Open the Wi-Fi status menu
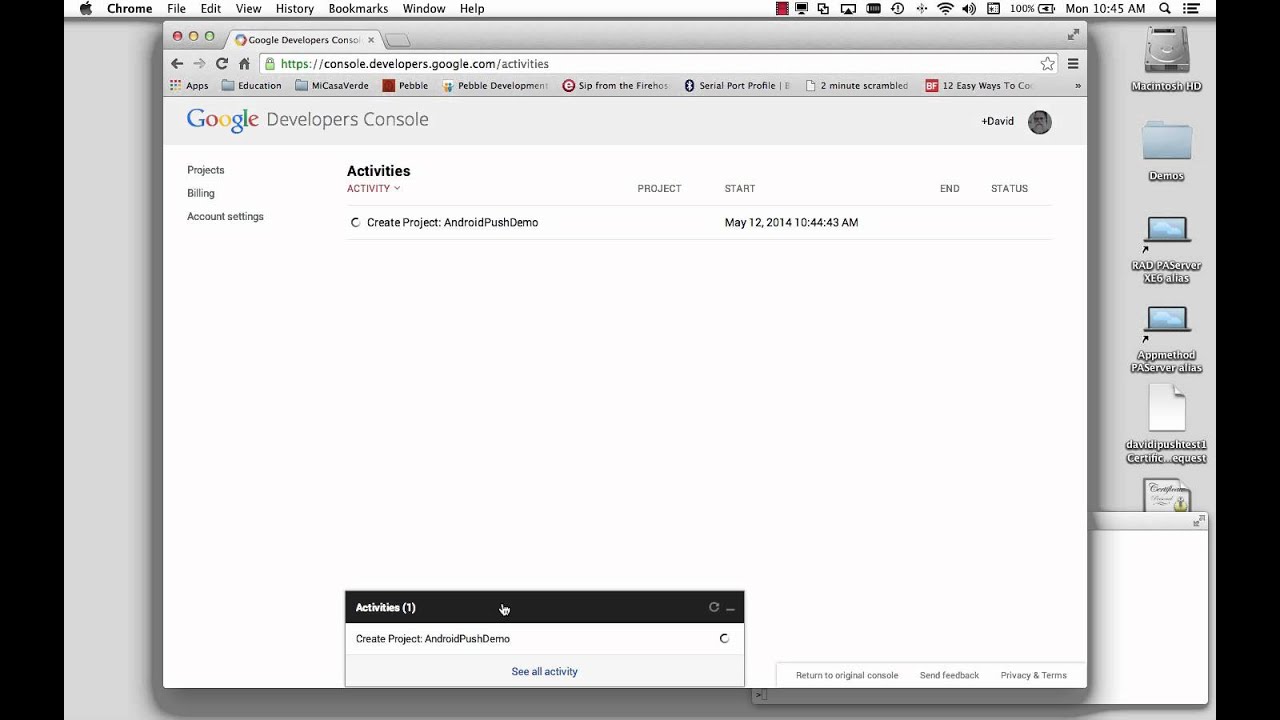Image resolution: width=1280 pixels, height=720 pixels. click(945, 8)
